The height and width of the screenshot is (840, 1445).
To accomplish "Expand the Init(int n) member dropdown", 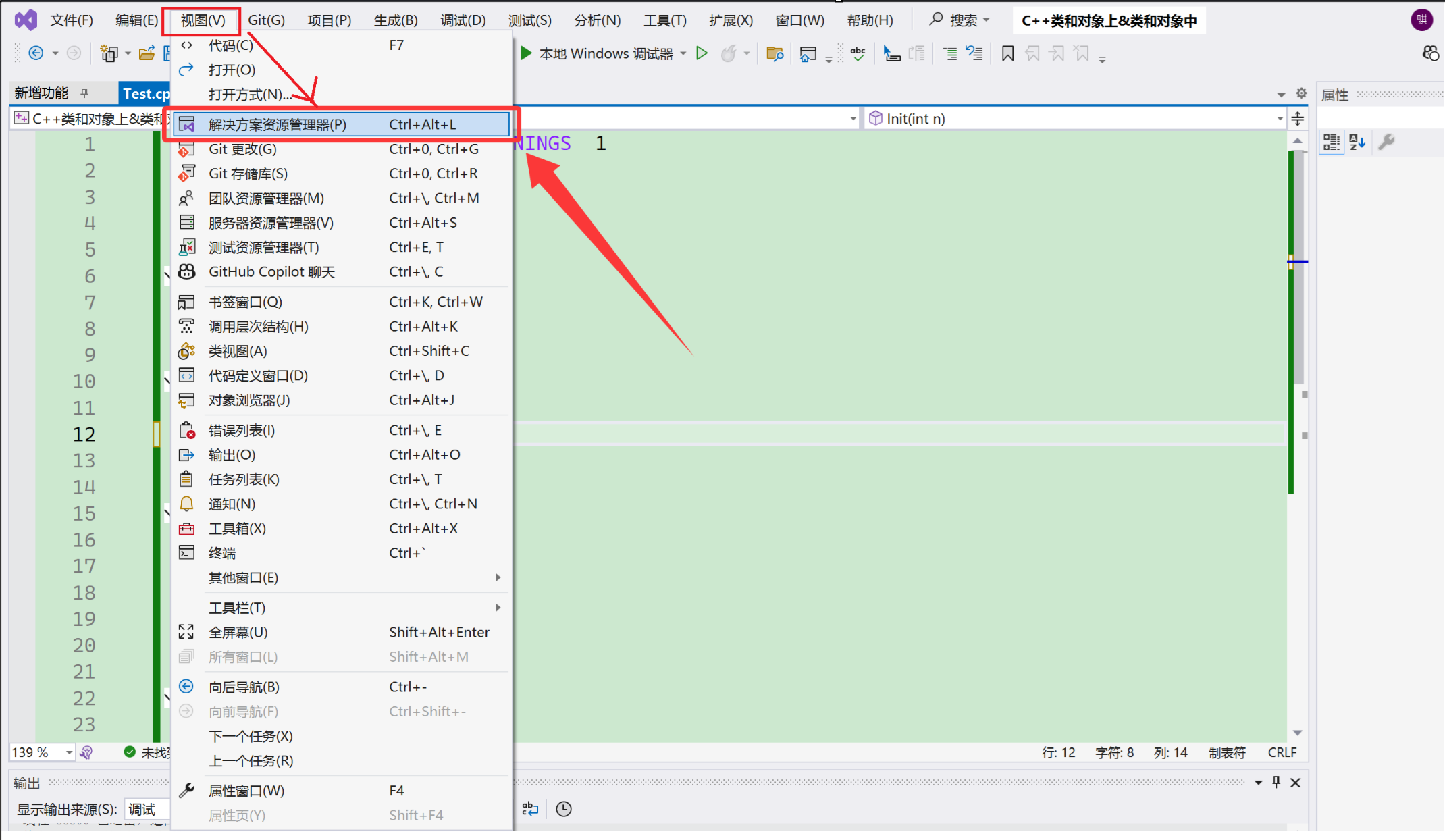I will 1280,119.
